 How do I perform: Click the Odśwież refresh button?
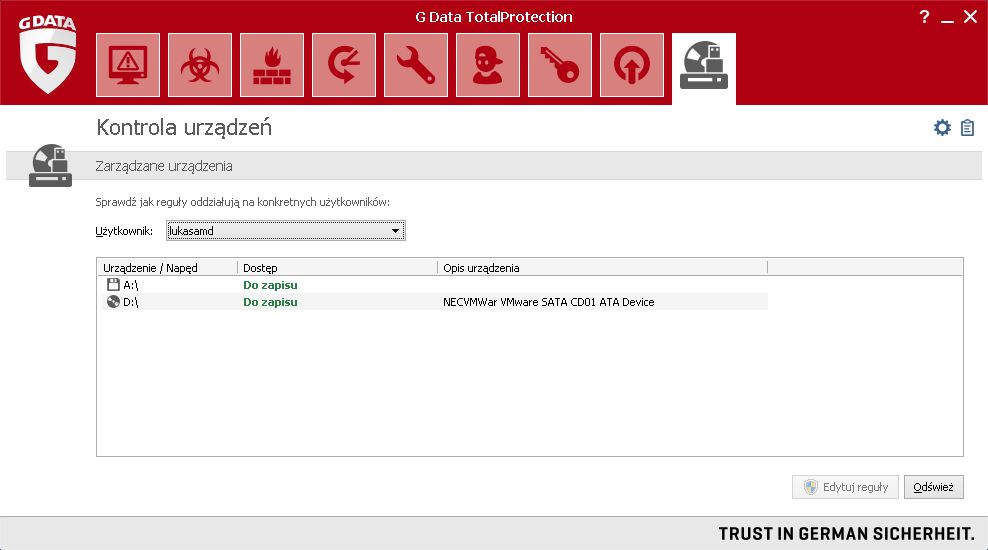933,487
